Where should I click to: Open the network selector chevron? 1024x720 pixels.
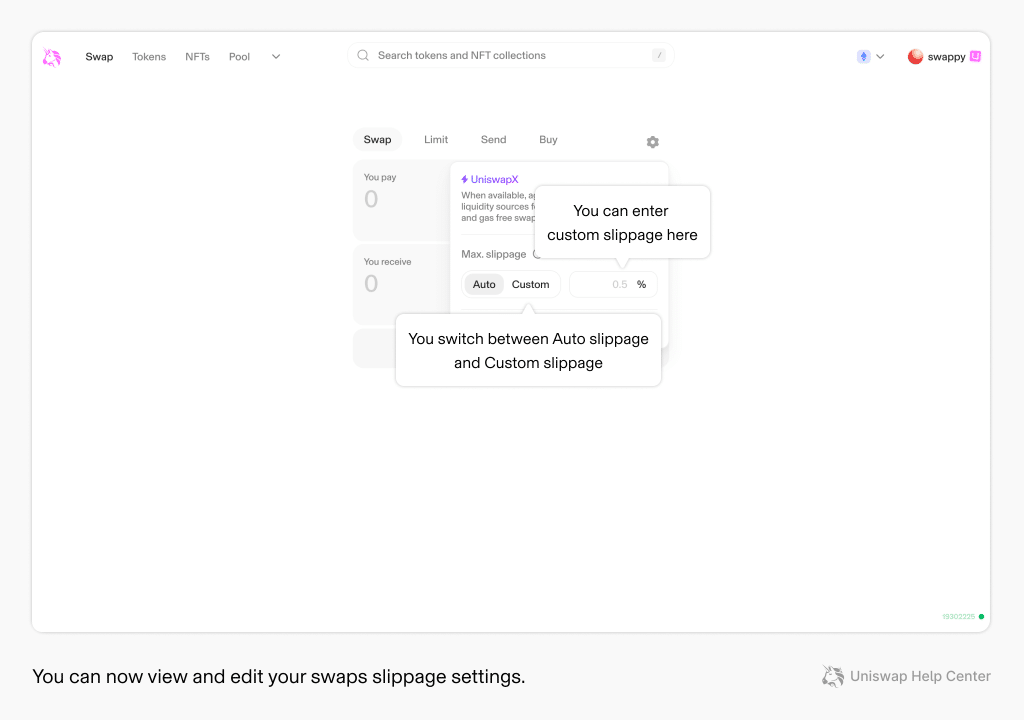[x=880, y=57]
